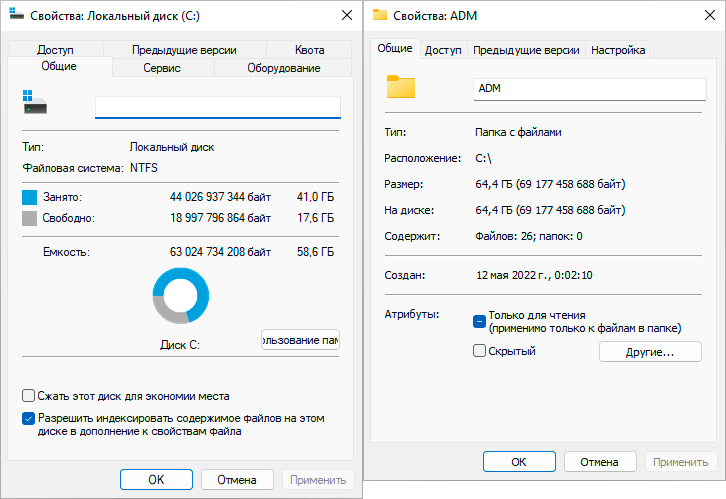The image size is (726, 499).
Task: Select the Настройка tab in ADM properties
Action: (x=618, y=50)
